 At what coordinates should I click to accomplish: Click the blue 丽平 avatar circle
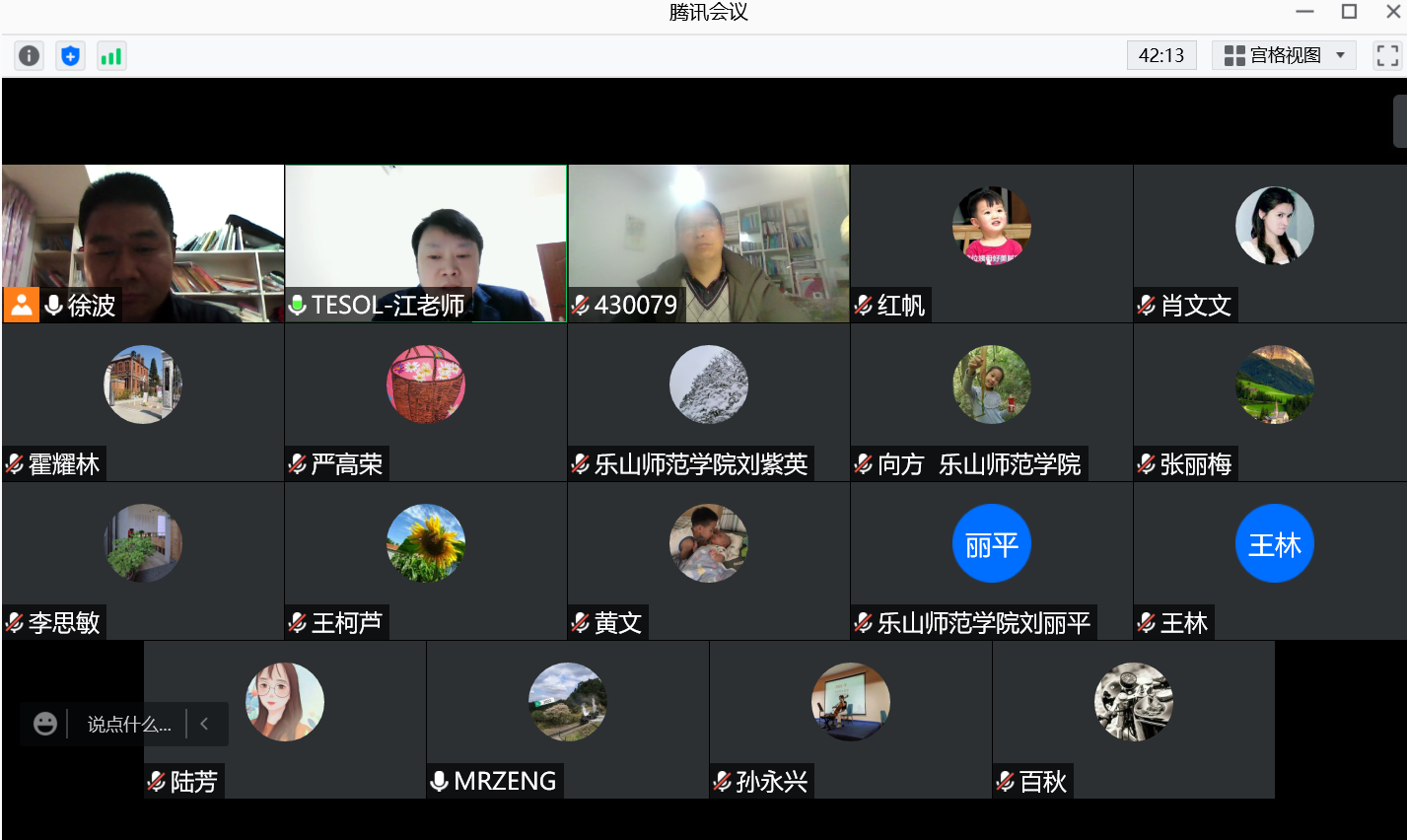click(x=991, y=543)
